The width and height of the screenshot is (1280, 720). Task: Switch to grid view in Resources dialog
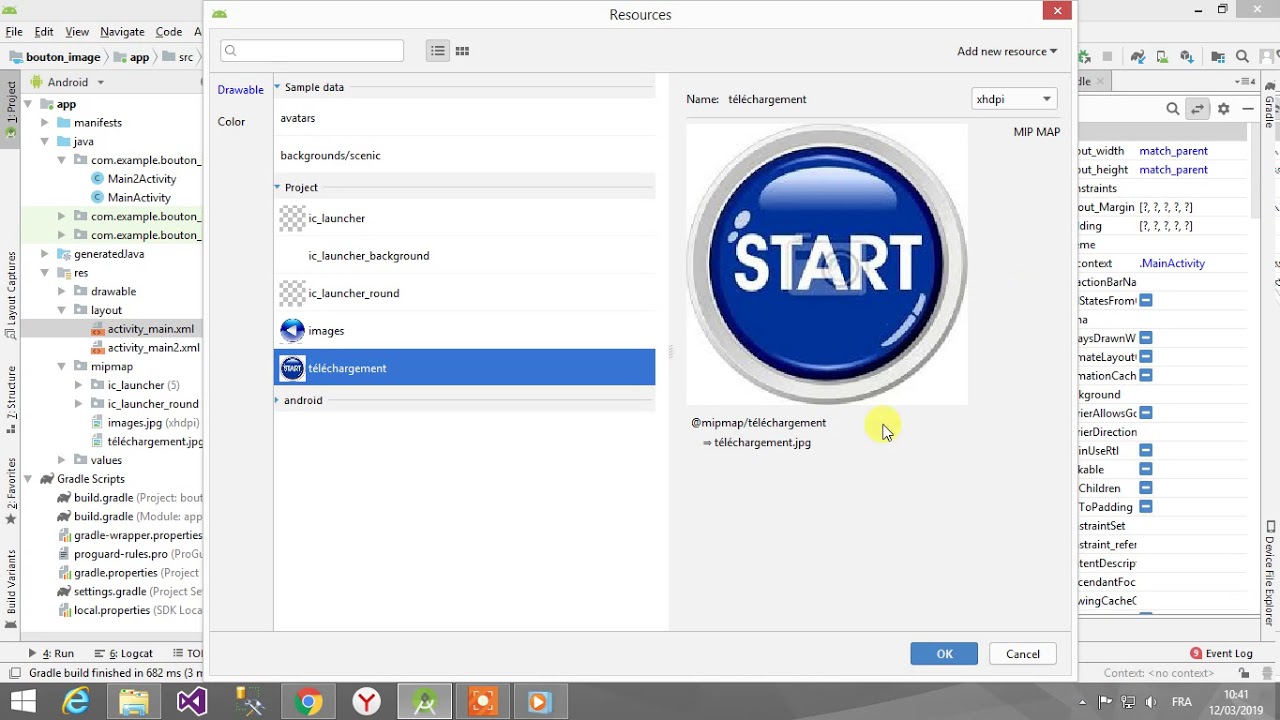pyautogui.click(x=462, y=51)
